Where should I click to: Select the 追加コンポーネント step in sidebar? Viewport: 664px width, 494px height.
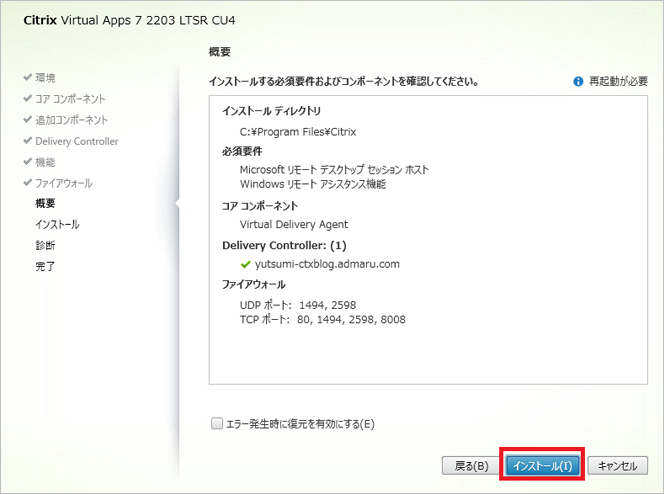point(72,120)
